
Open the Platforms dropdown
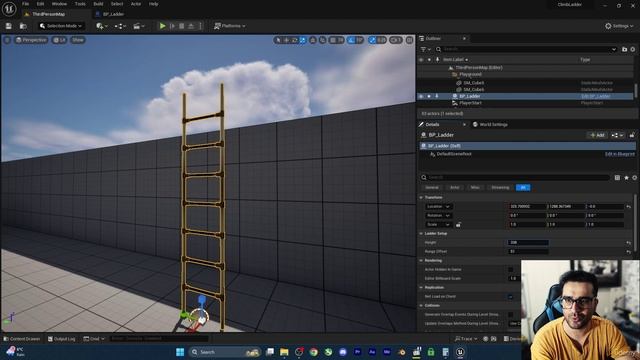pyautogui.click(x=230, y=26)
